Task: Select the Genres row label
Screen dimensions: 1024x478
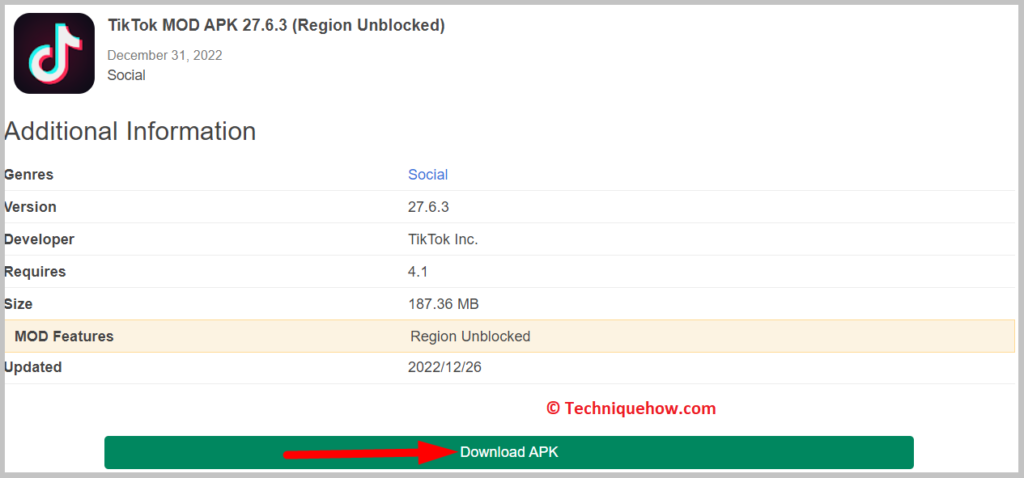Action: [x=29, y=175]
